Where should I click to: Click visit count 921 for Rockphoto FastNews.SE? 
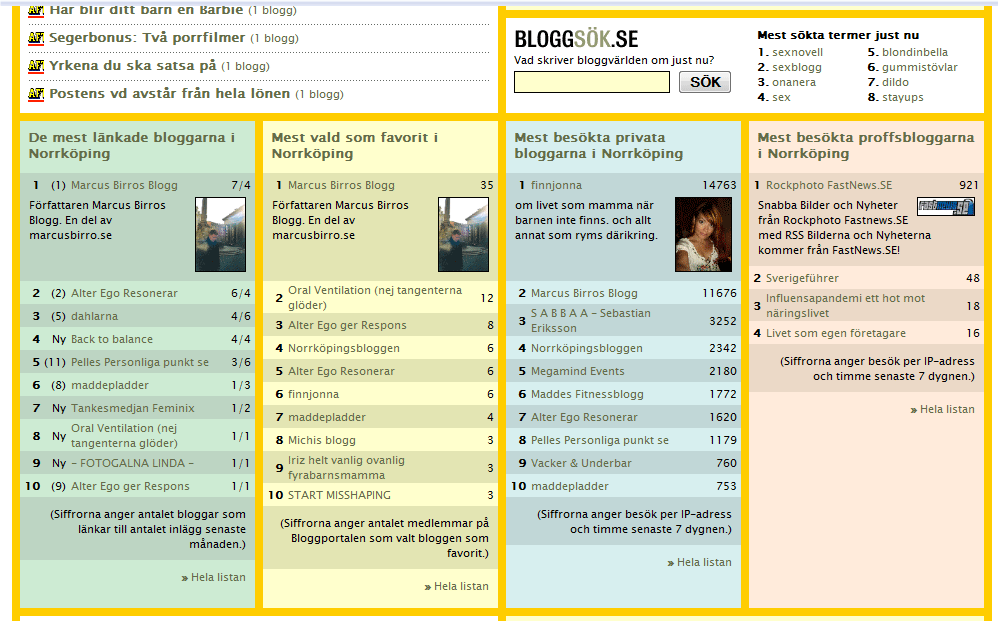coord(969,185)
